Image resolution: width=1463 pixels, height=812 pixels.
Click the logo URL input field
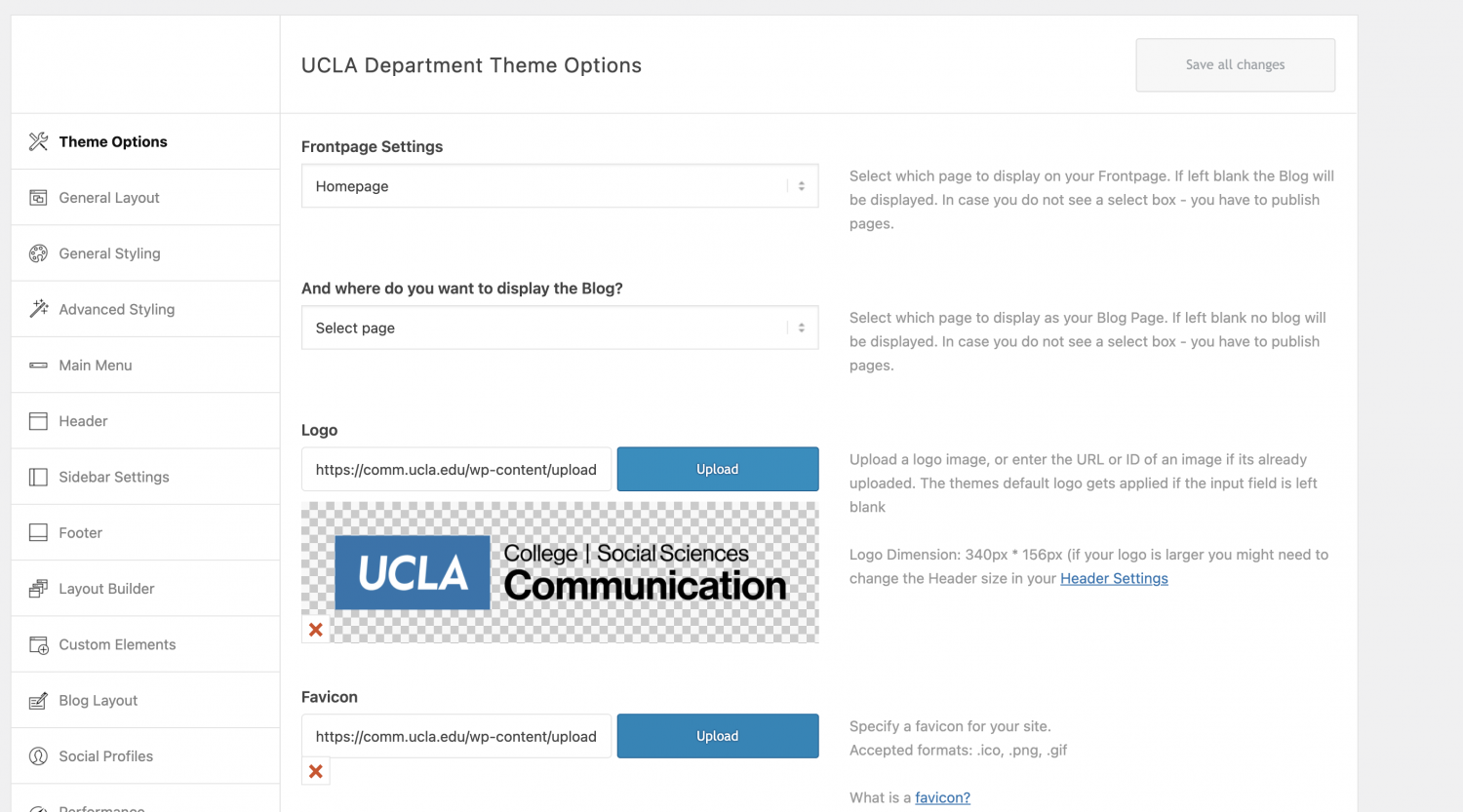(455, 469)
